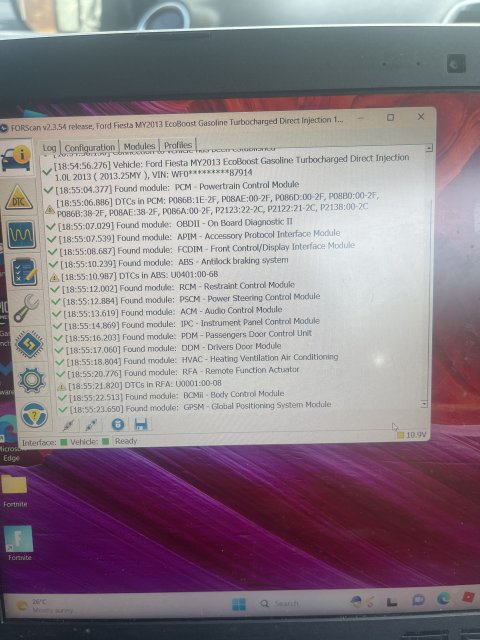Select the 'BCMii - Body Control Module' log line
The image size is (480, 640).
tap(171, 395)
